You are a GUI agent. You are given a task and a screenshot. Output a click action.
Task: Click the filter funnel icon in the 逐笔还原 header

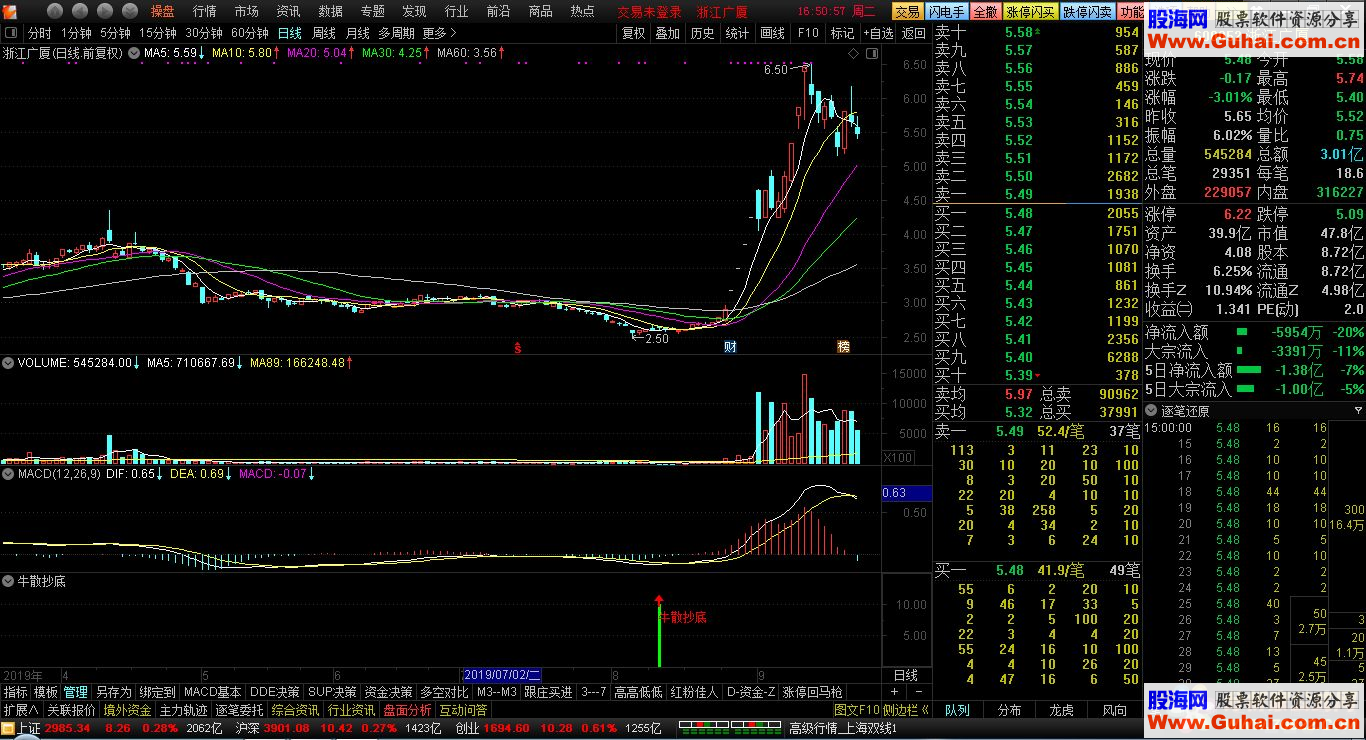pos(1357,411)
